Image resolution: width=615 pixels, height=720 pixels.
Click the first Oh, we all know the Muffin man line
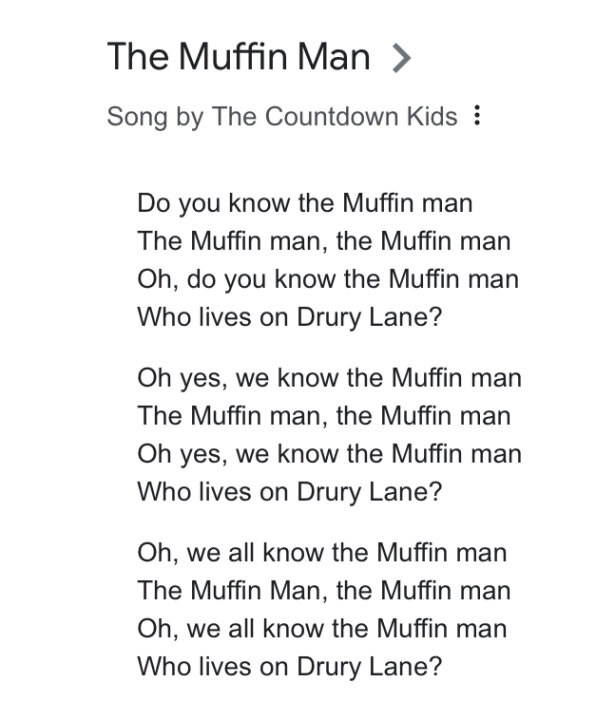pos(322,553)
